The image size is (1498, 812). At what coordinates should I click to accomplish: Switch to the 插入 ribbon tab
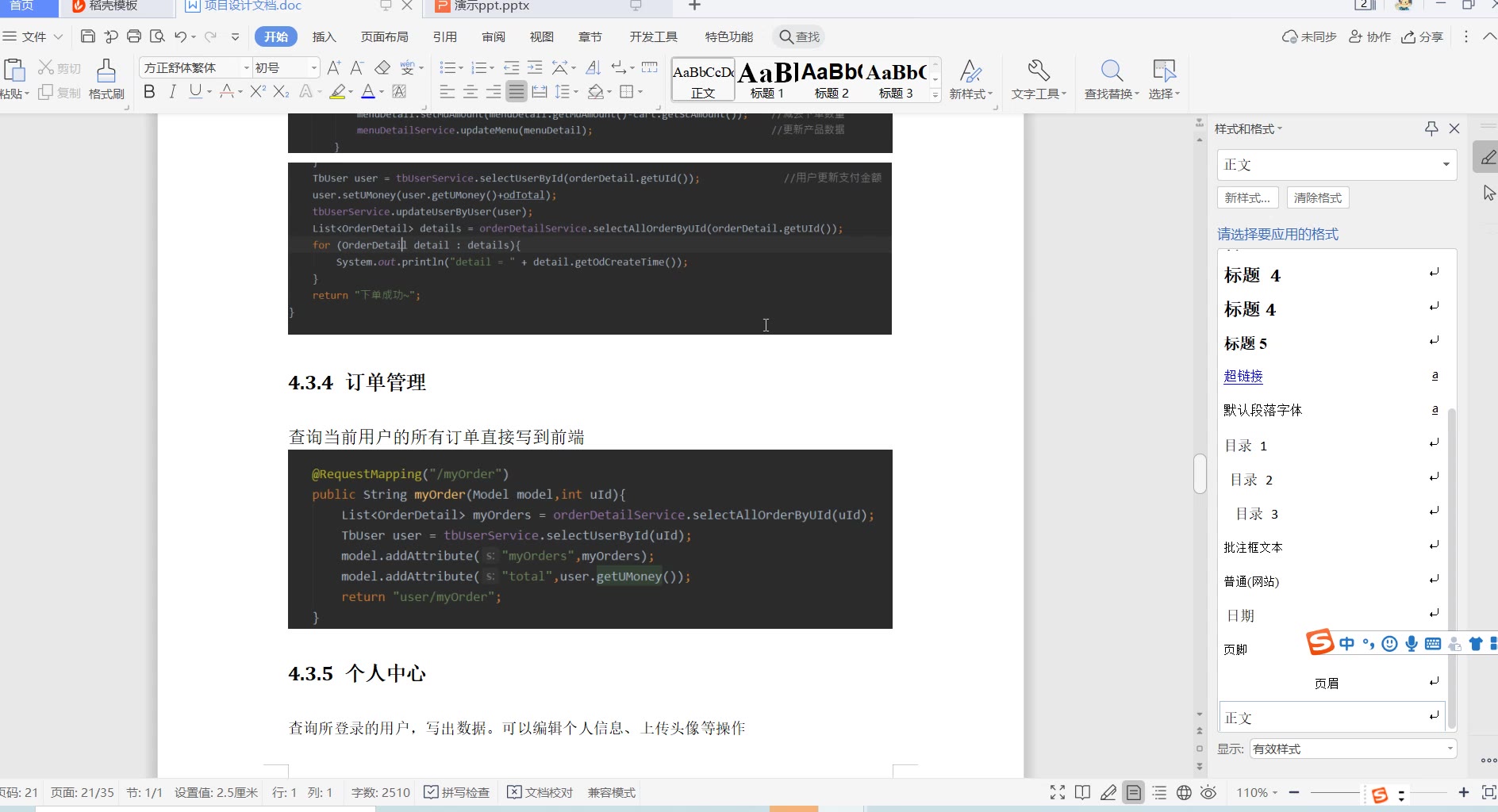click(324, 37)
